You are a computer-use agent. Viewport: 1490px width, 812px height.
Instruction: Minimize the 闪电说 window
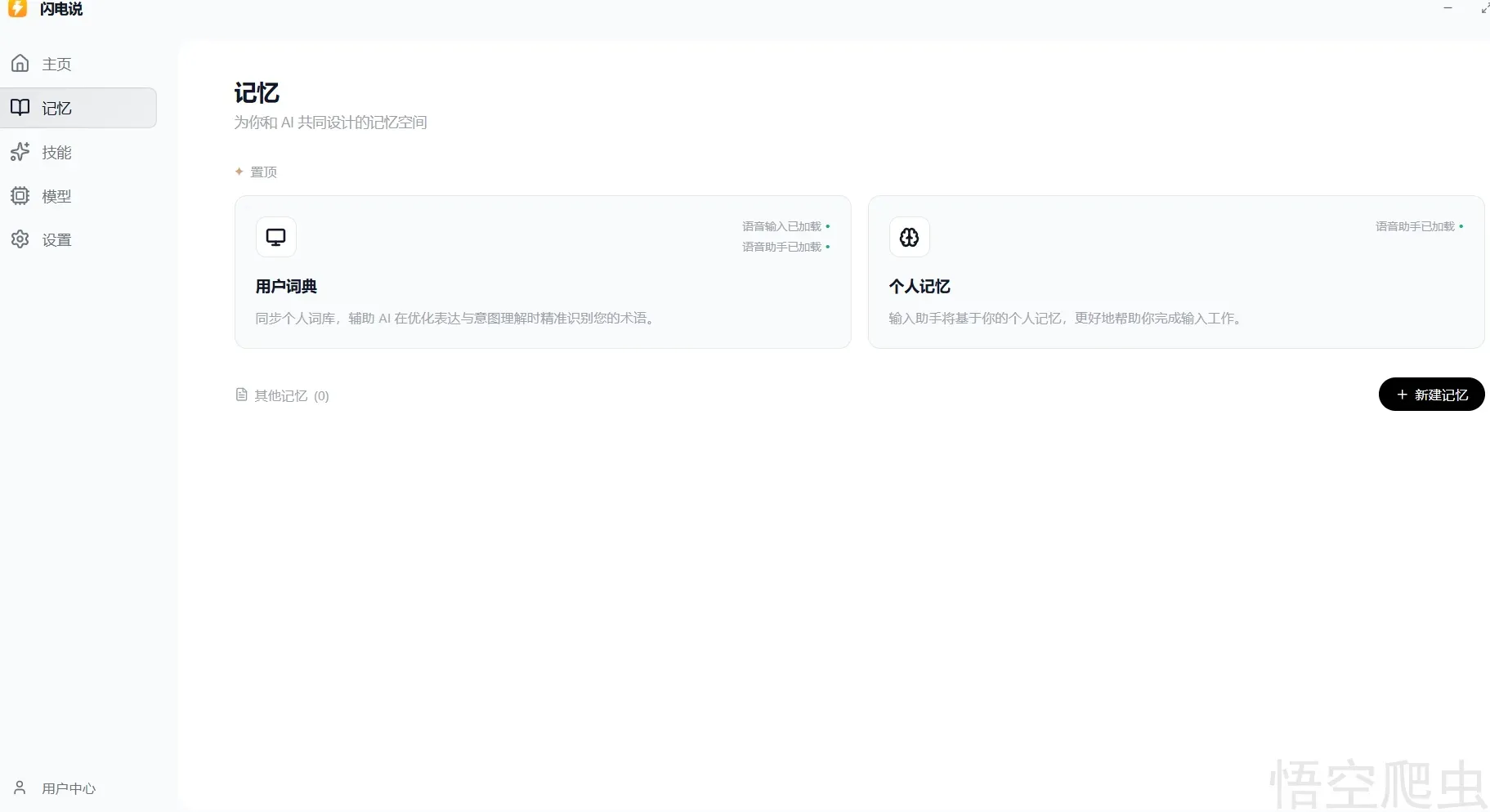click(x=1447, y=8)
